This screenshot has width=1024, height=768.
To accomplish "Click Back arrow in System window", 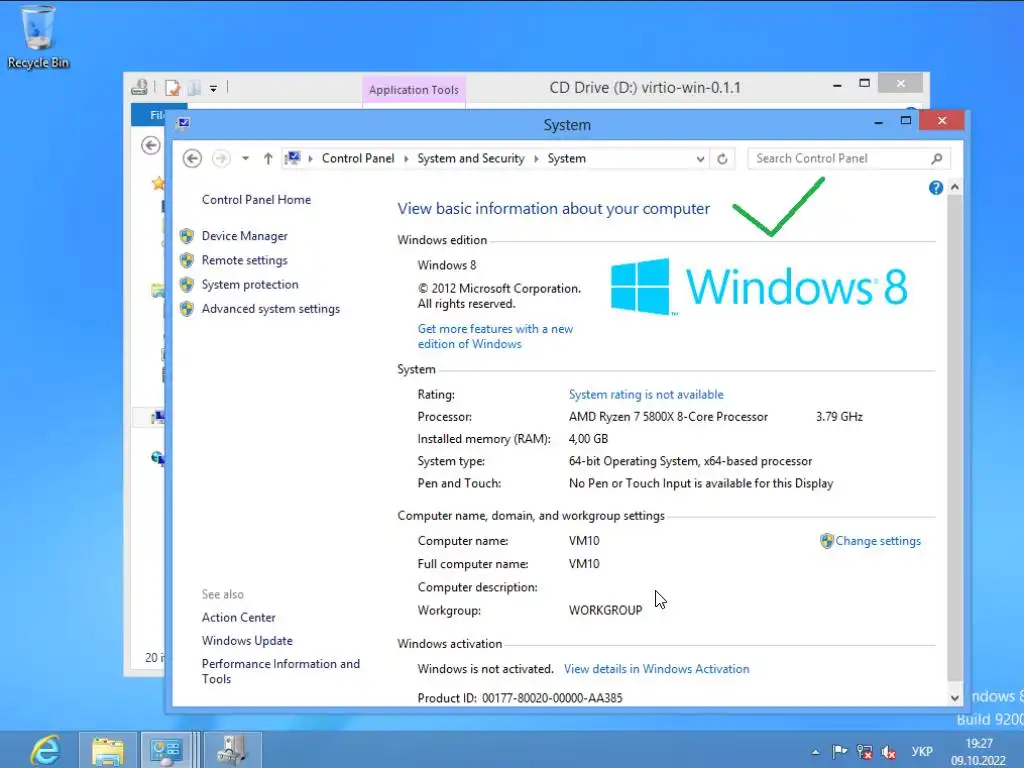I will 192,158.
